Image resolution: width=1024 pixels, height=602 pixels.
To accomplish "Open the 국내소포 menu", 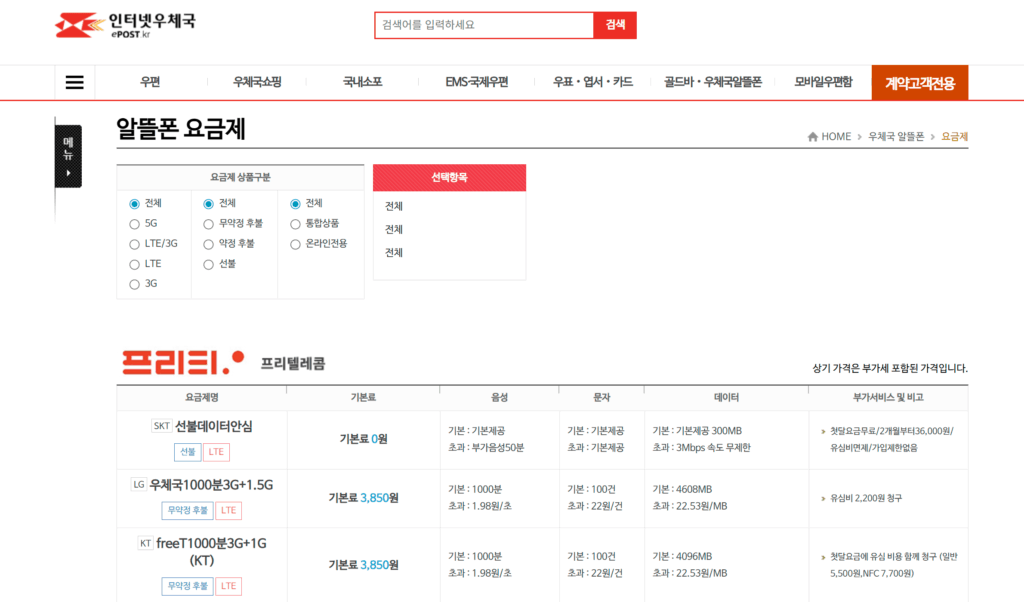I will [x=362, y=82].
